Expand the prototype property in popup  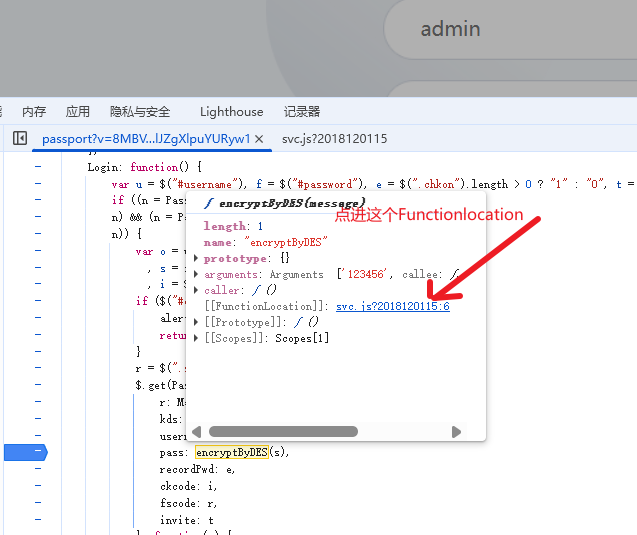pos(196,258)
